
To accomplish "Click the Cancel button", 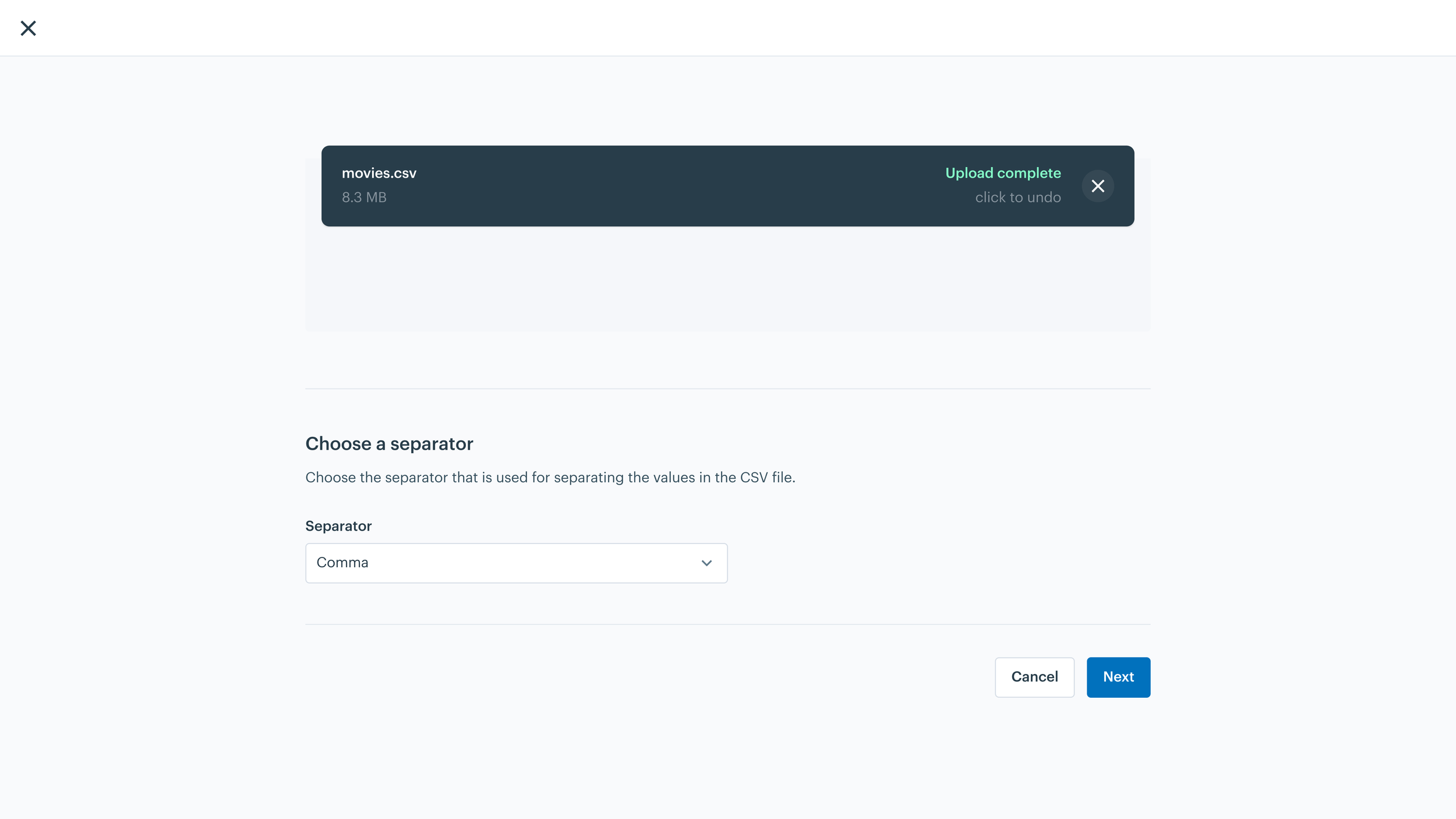I will pyautogui.click(x=1034, y=677).
